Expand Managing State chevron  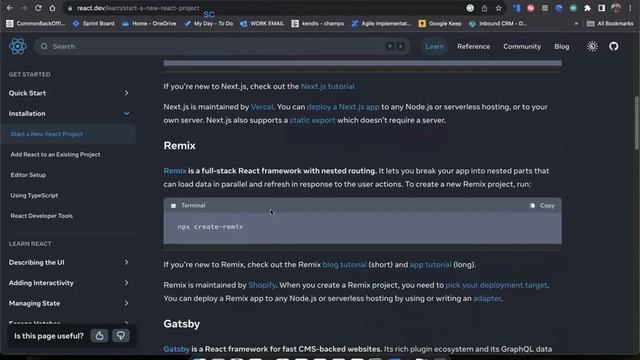(x=126, y=303)
